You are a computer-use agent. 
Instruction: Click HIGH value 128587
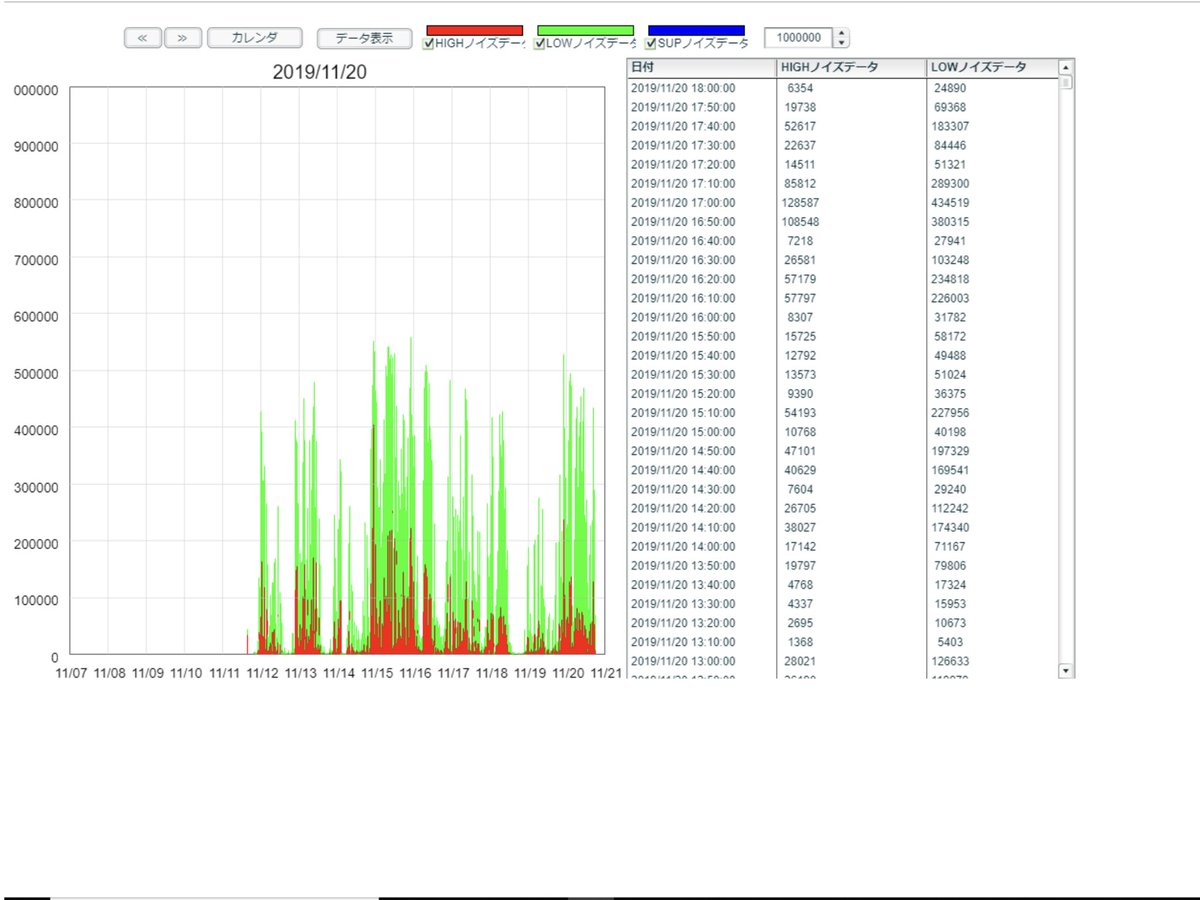[x=800, y=202]
